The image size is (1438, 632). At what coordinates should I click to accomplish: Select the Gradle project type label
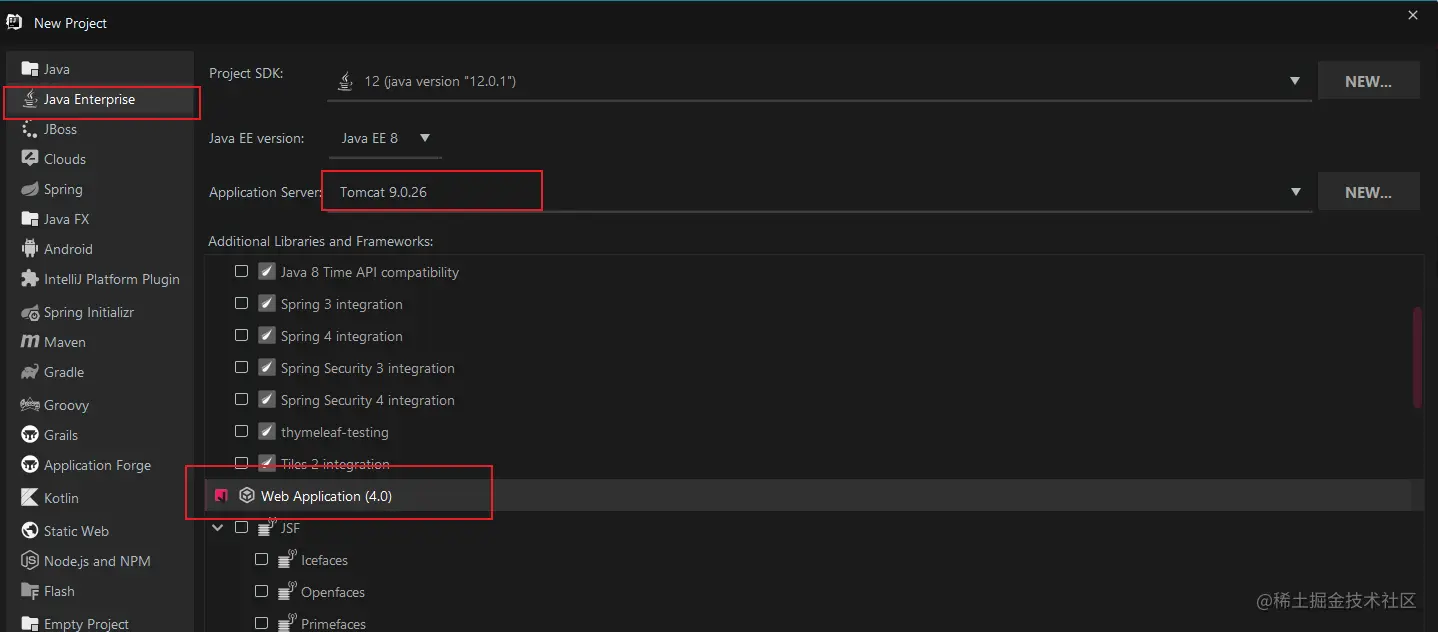pos(64,372)
